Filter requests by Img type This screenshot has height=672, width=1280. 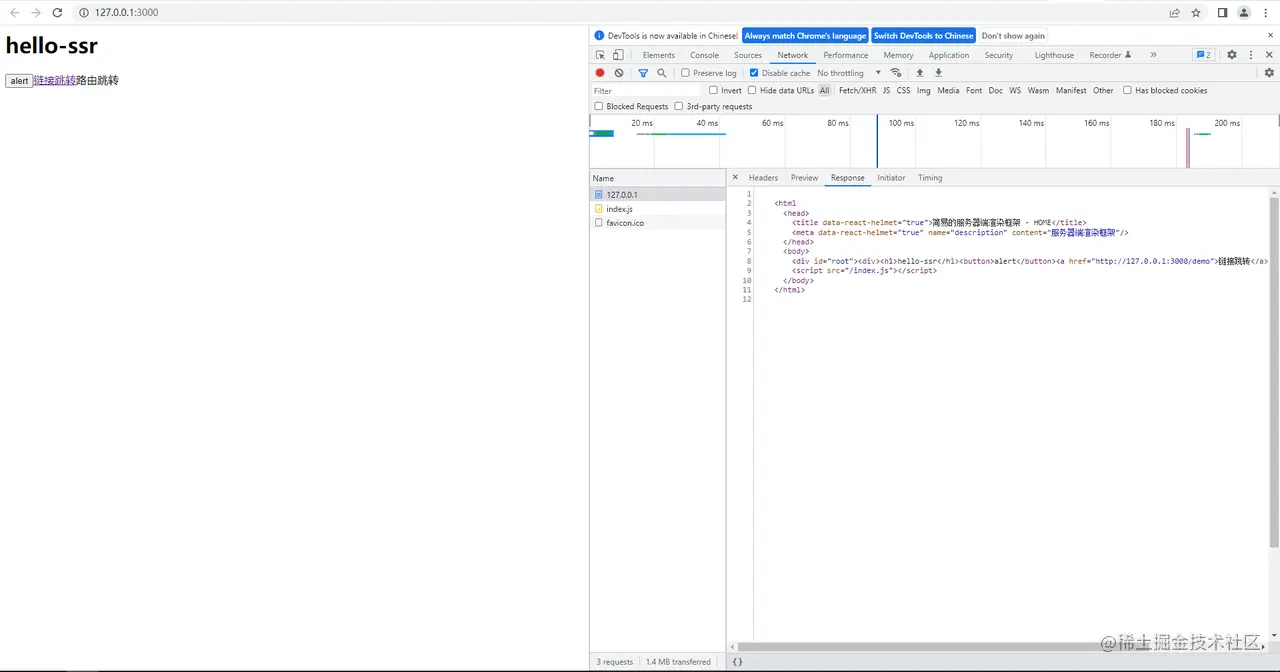[x=923, y=90]
